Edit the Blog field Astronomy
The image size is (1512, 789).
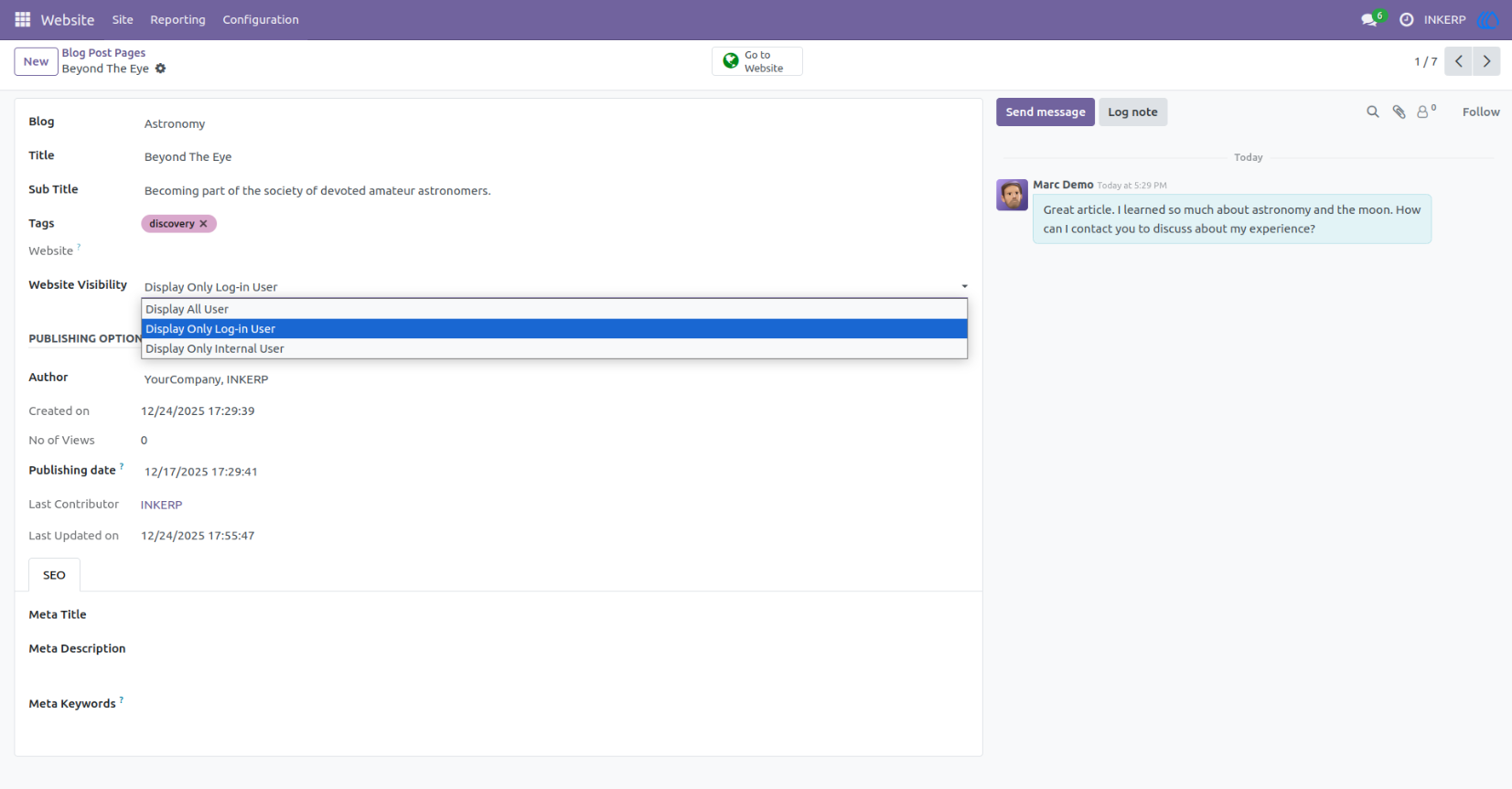(554, 123)
